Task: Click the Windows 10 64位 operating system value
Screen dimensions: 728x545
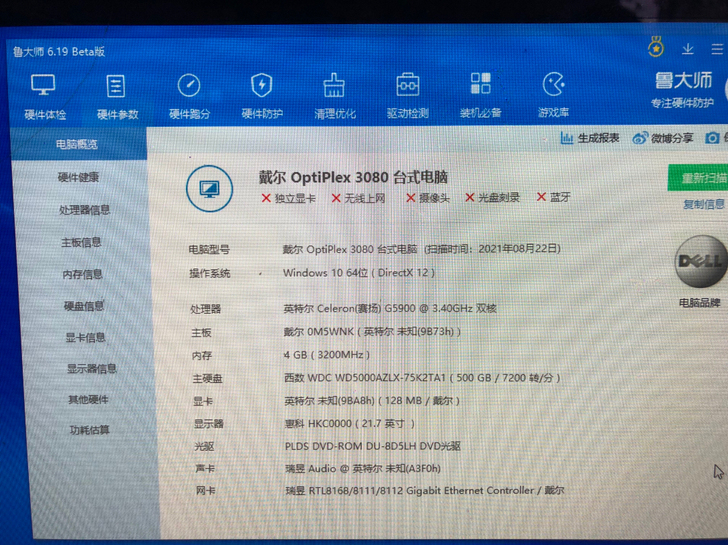Action: [359, 272]
